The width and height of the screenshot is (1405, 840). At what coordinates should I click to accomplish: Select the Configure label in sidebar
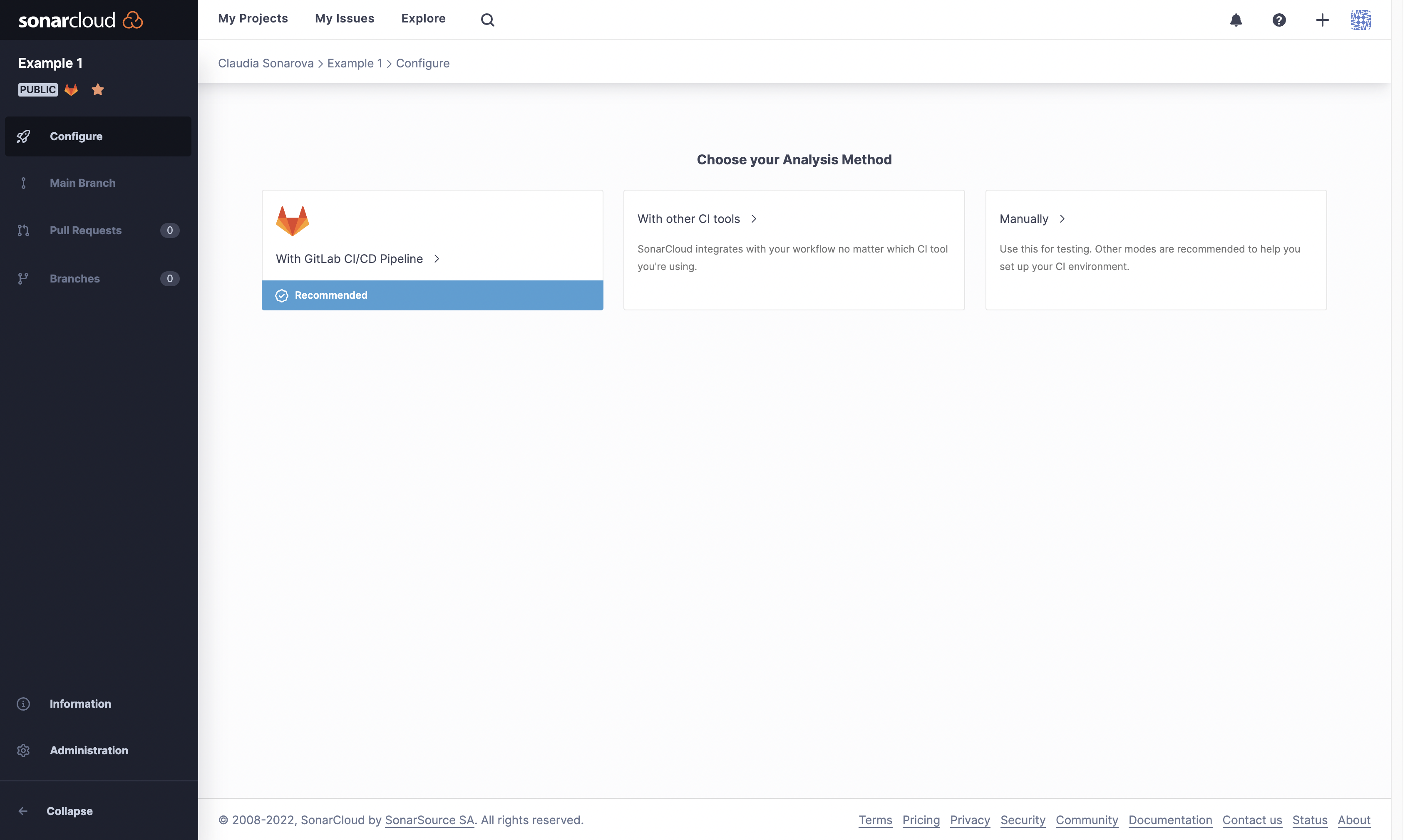pos(76,136)
